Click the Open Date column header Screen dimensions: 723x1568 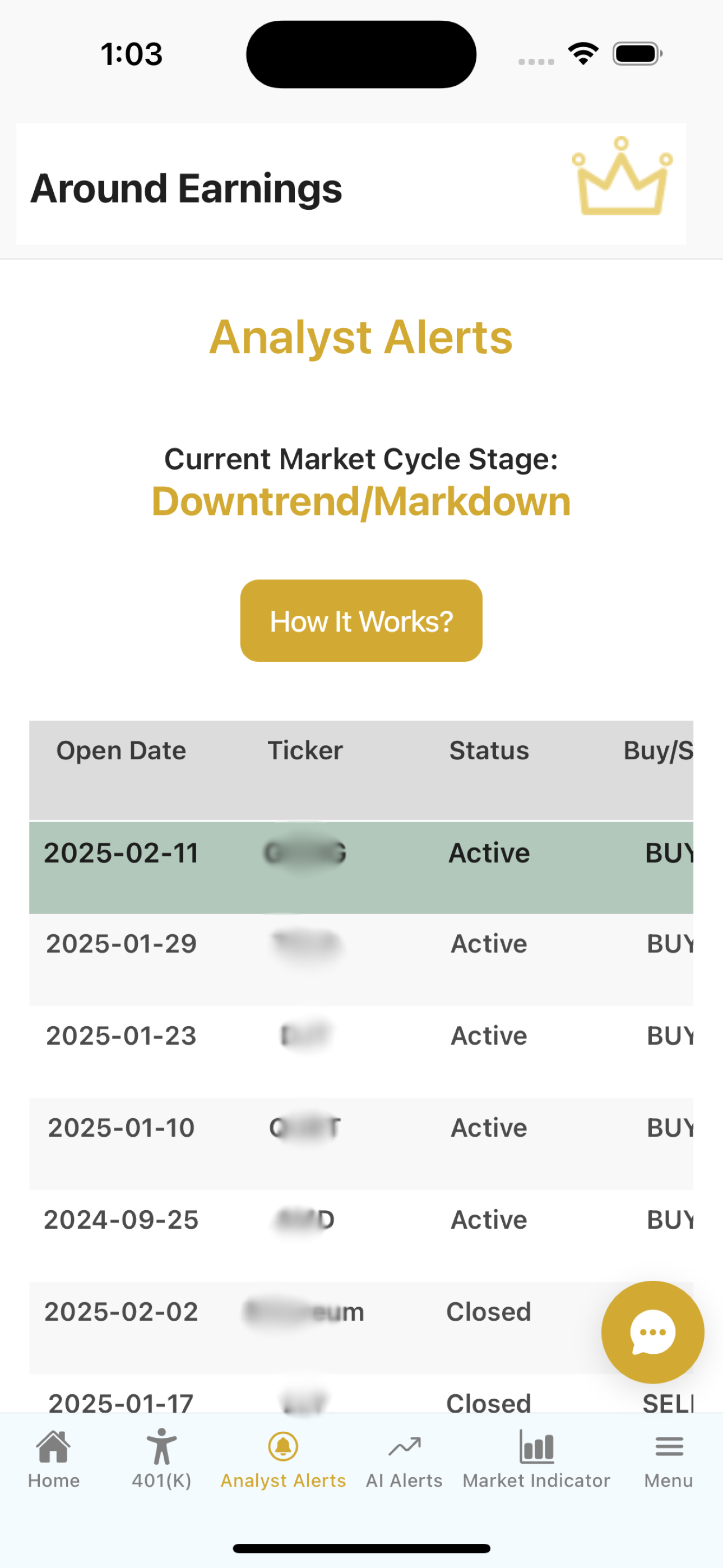121,750
